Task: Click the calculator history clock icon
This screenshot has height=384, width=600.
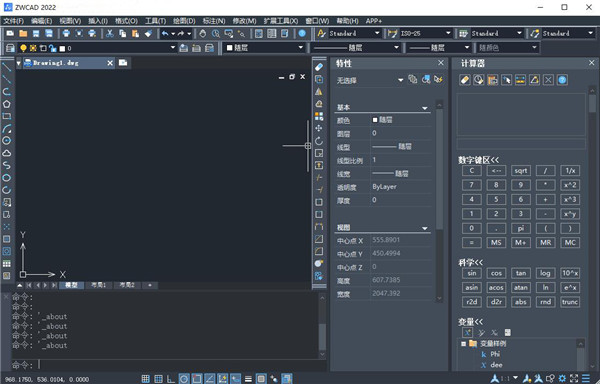Action: pos(479,80)
